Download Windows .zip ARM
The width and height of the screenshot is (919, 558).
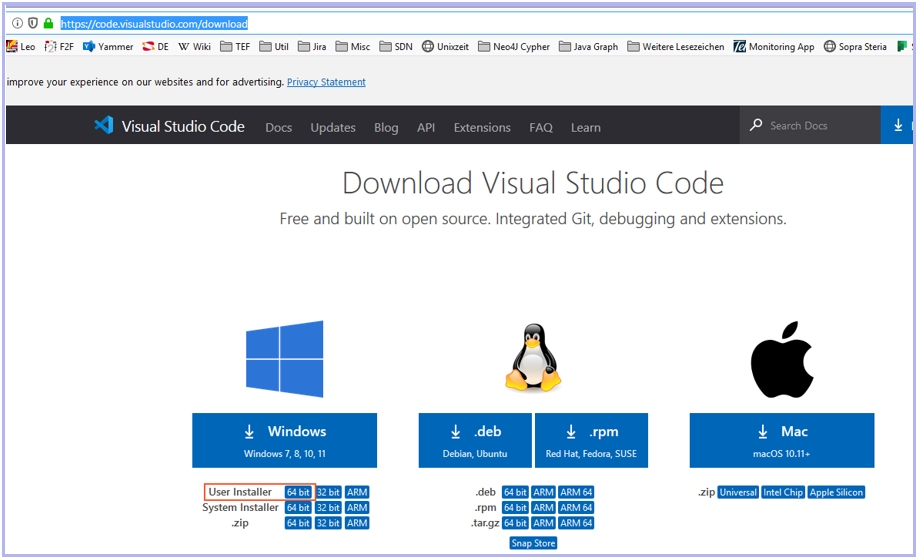357,523
